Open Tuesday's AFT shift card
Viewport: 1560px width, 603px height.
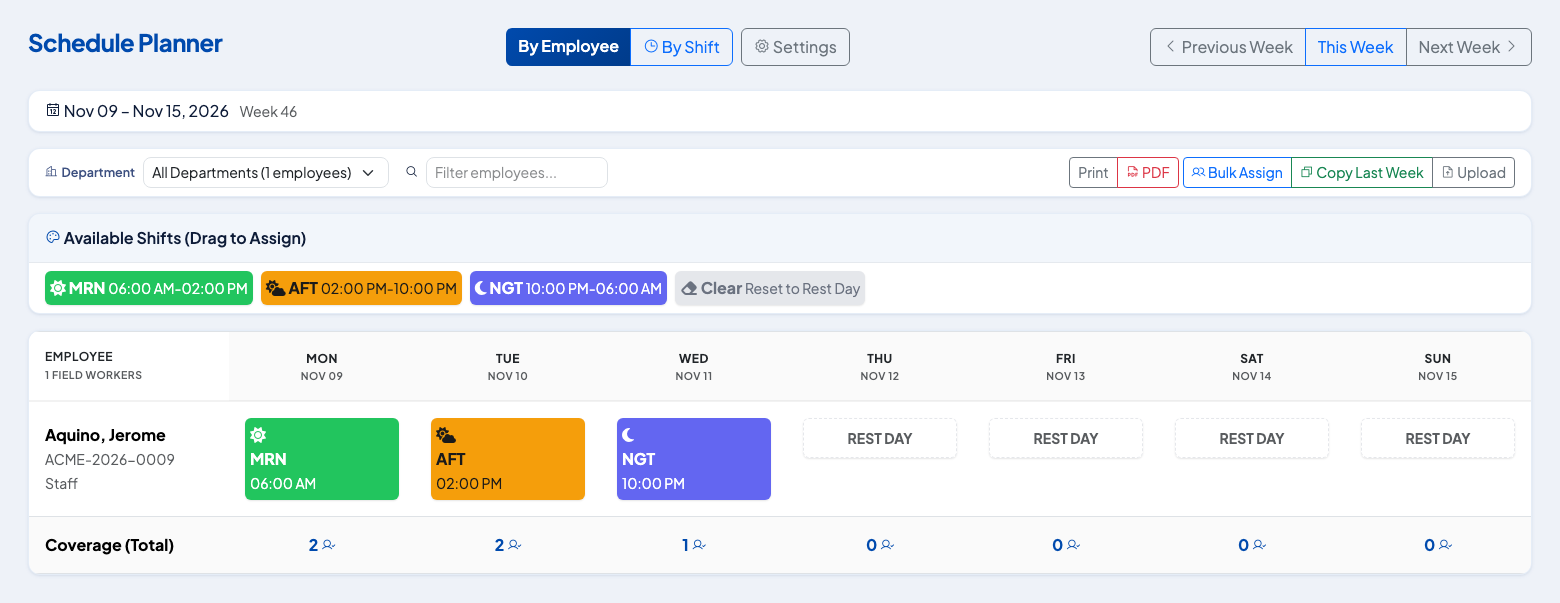(x=508, y=459)
